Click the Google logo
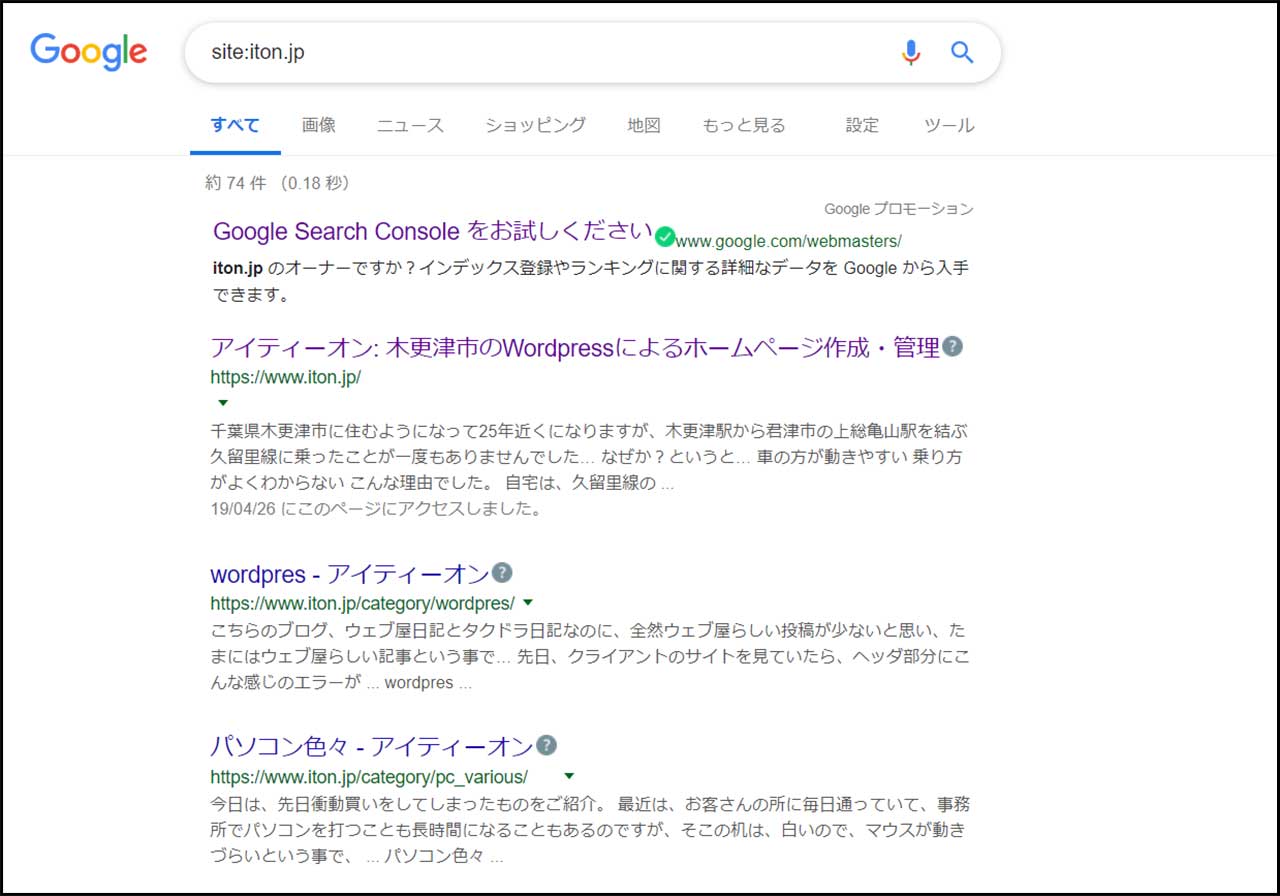 click(89, 51)
